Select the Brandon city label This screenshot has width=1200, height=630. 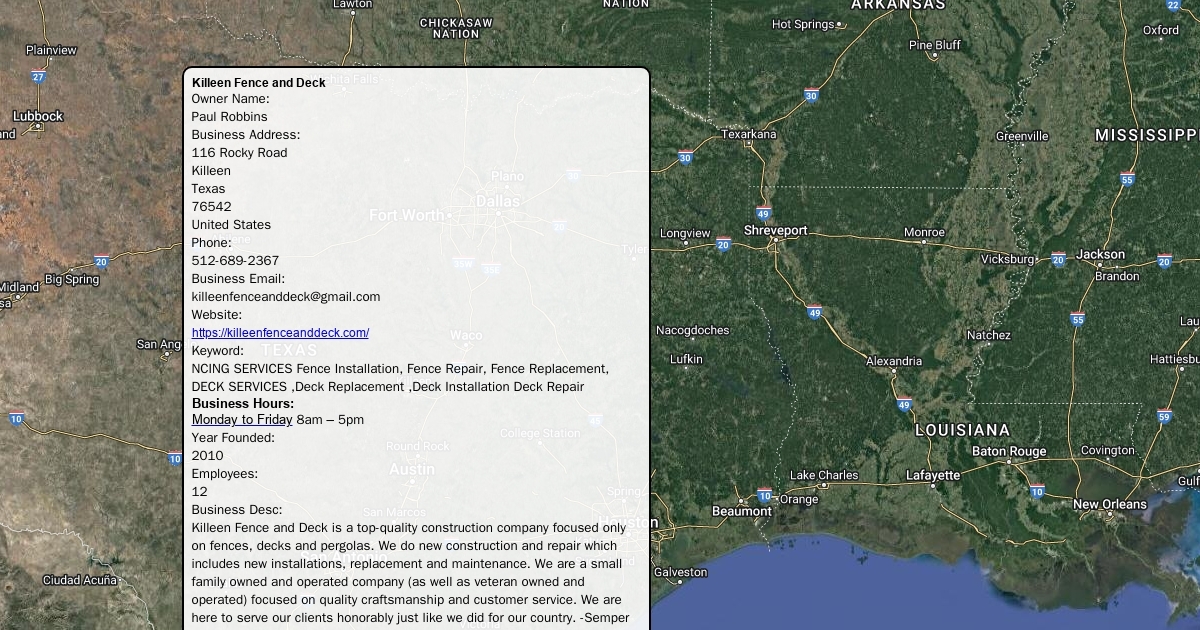pyautogui.click(x=1117, y=276)
